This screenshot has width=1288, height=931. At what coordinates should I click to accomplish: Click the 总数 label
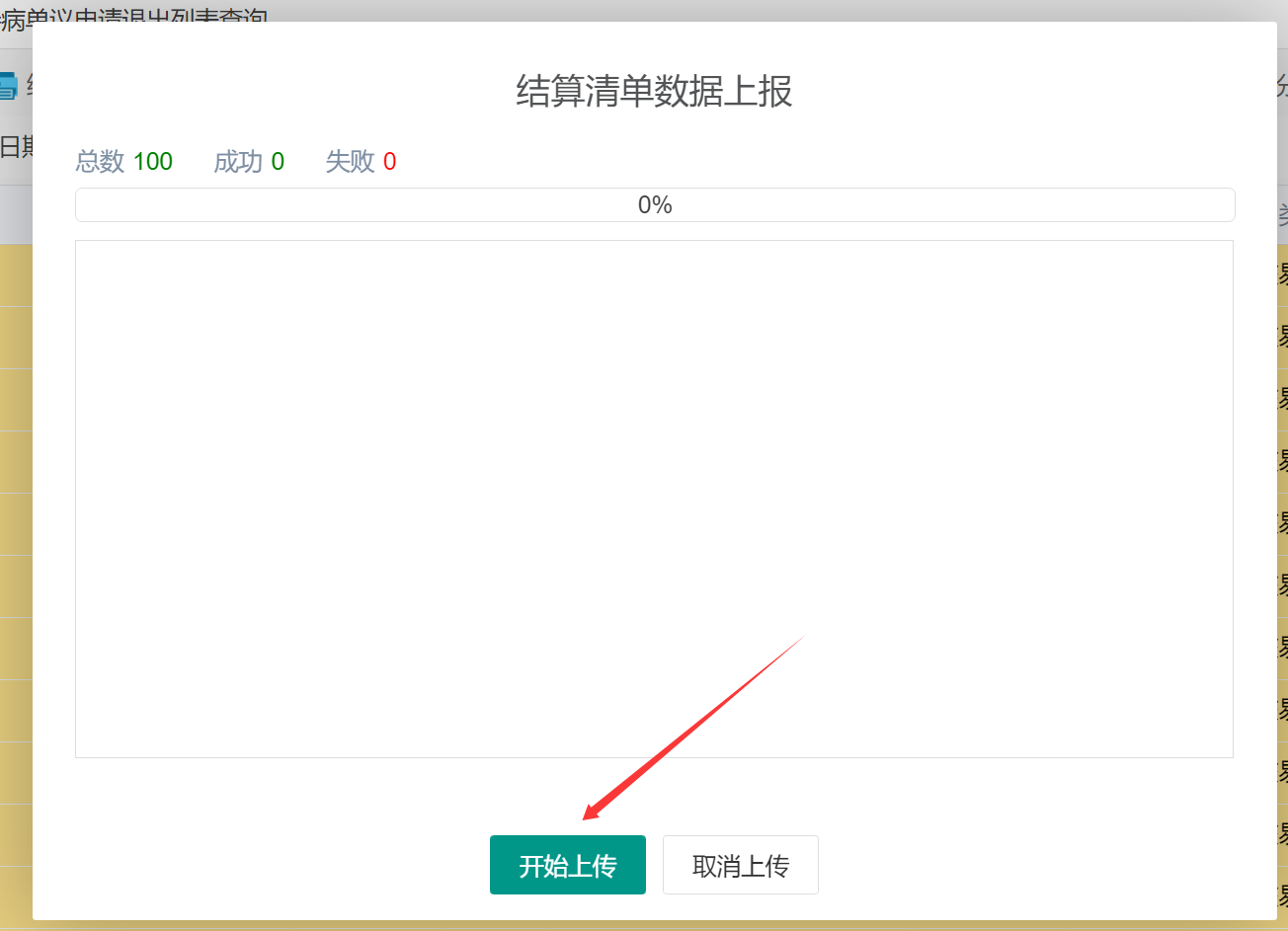(x=100, y=162)
